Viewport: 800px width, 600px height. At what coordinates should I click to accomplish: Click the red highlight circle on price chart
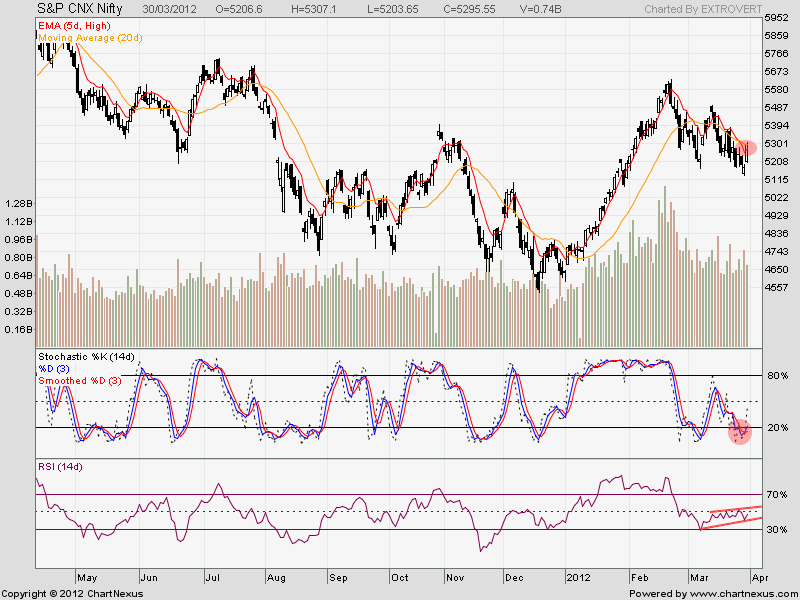coord(748,147)
